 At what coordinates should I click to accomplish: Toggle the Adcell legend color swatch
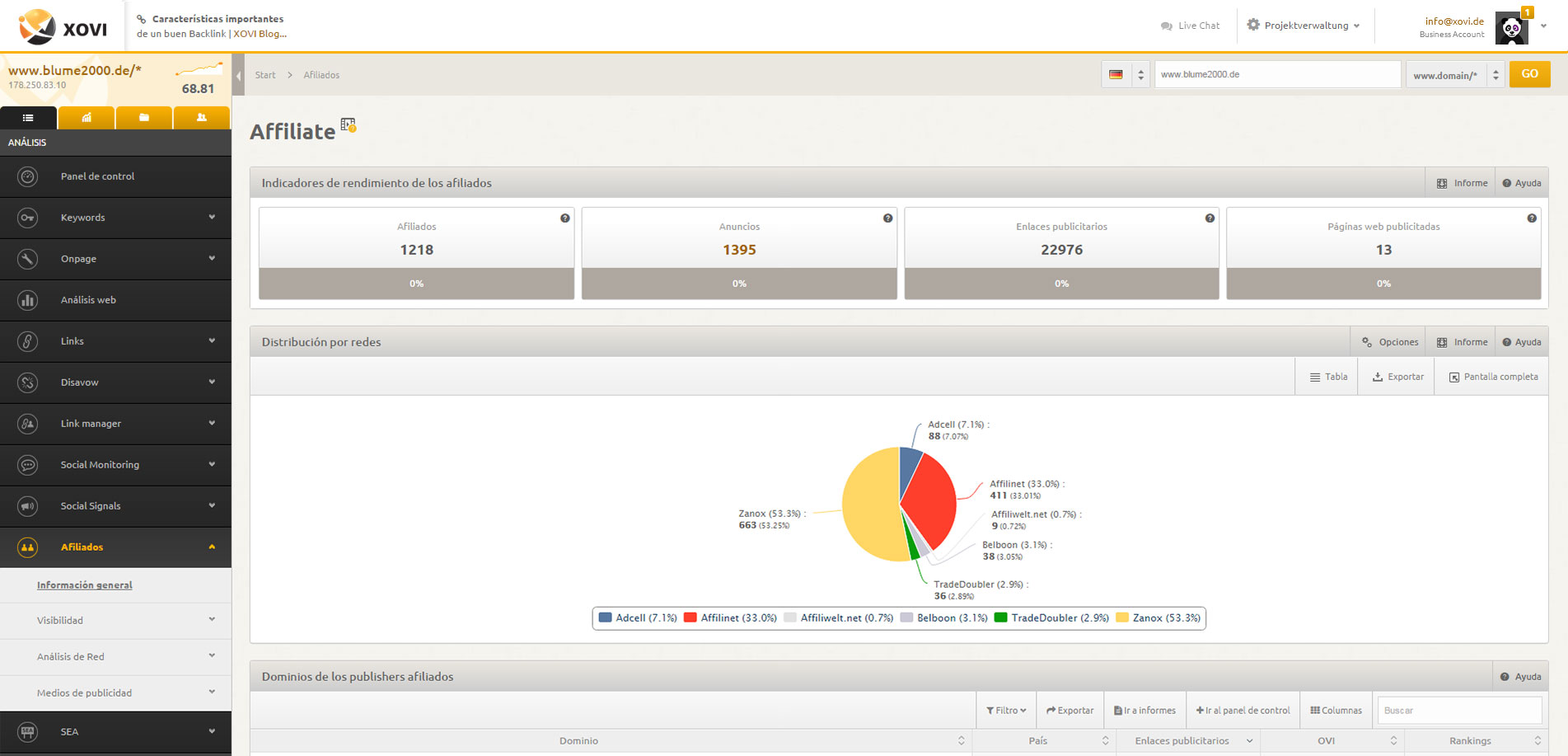(606, 617)
